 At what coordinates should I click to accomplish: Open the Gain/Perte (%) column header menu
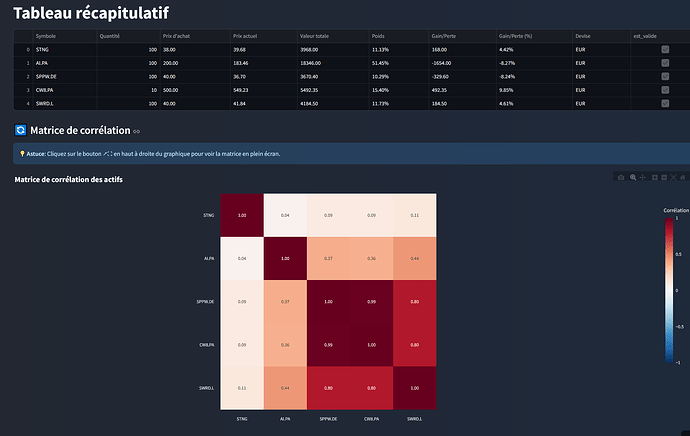pos(518,35)
